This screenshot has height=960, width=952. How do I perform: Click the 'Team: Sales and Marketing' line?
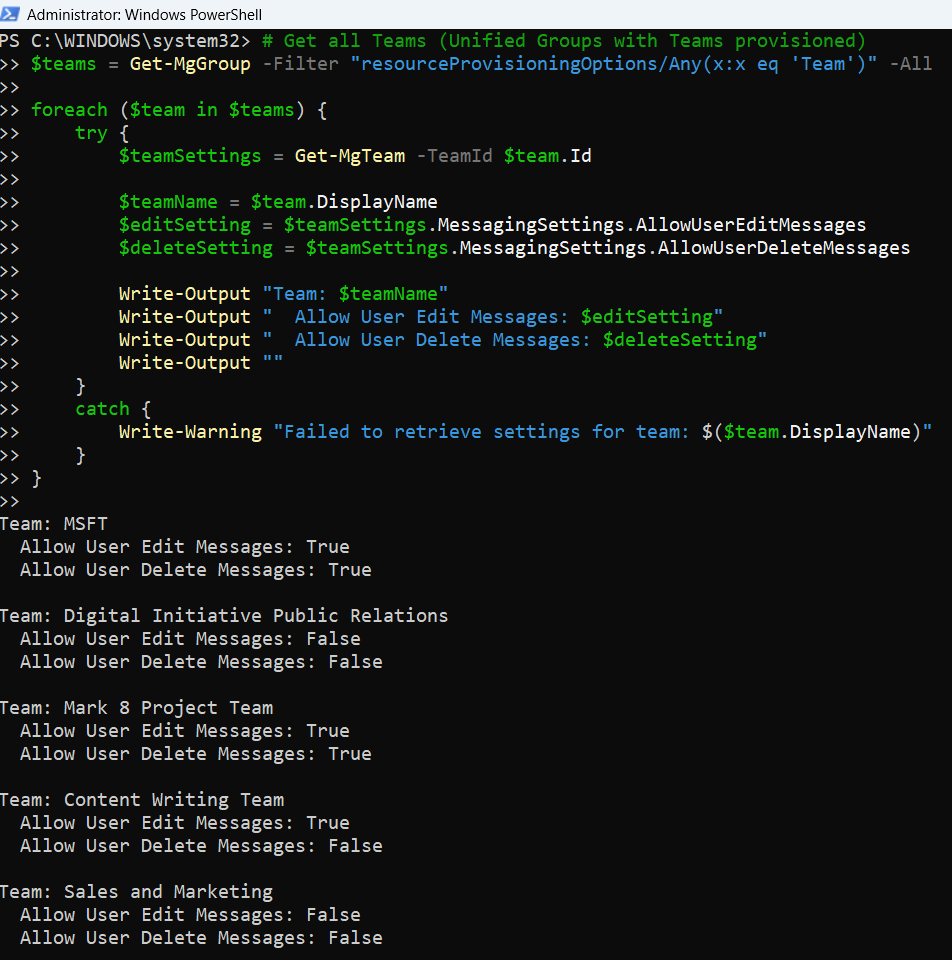click(x=136, y=892)
